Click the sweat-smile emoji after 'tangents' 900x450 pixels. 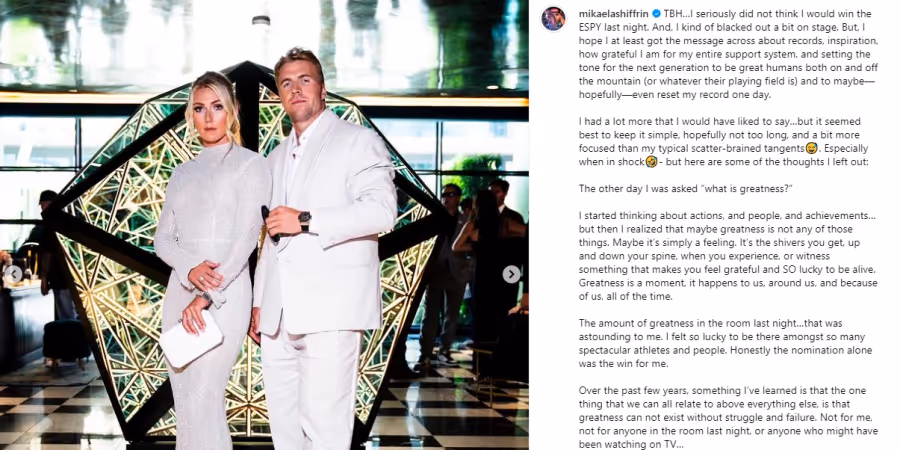click(811, 149)
